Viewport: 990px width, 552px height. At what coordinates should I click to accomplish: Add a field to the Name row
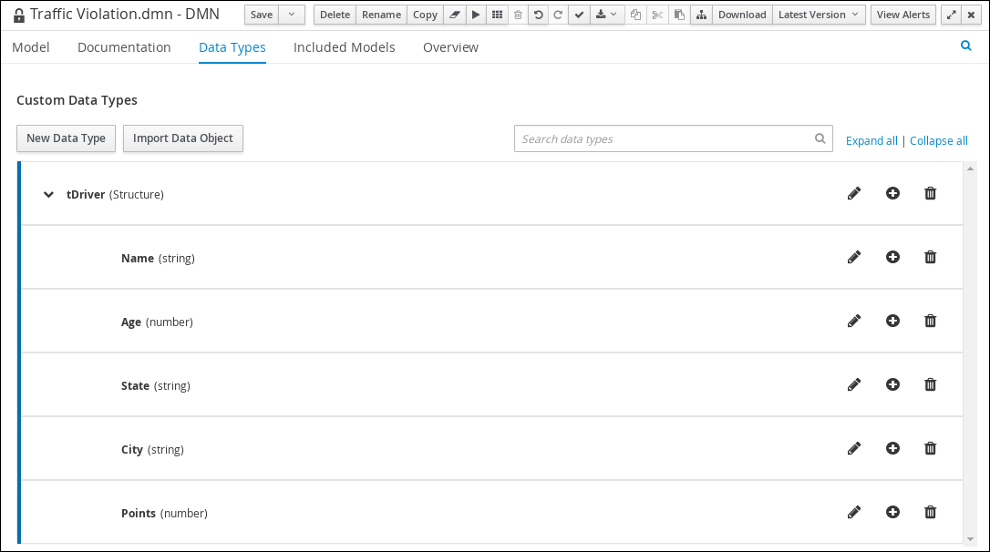(892, 257)
